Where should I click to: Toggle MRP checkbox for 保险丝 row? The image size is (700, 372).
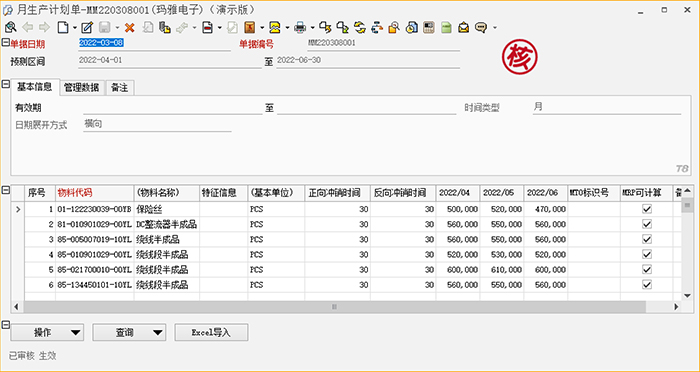coord(646,209)
